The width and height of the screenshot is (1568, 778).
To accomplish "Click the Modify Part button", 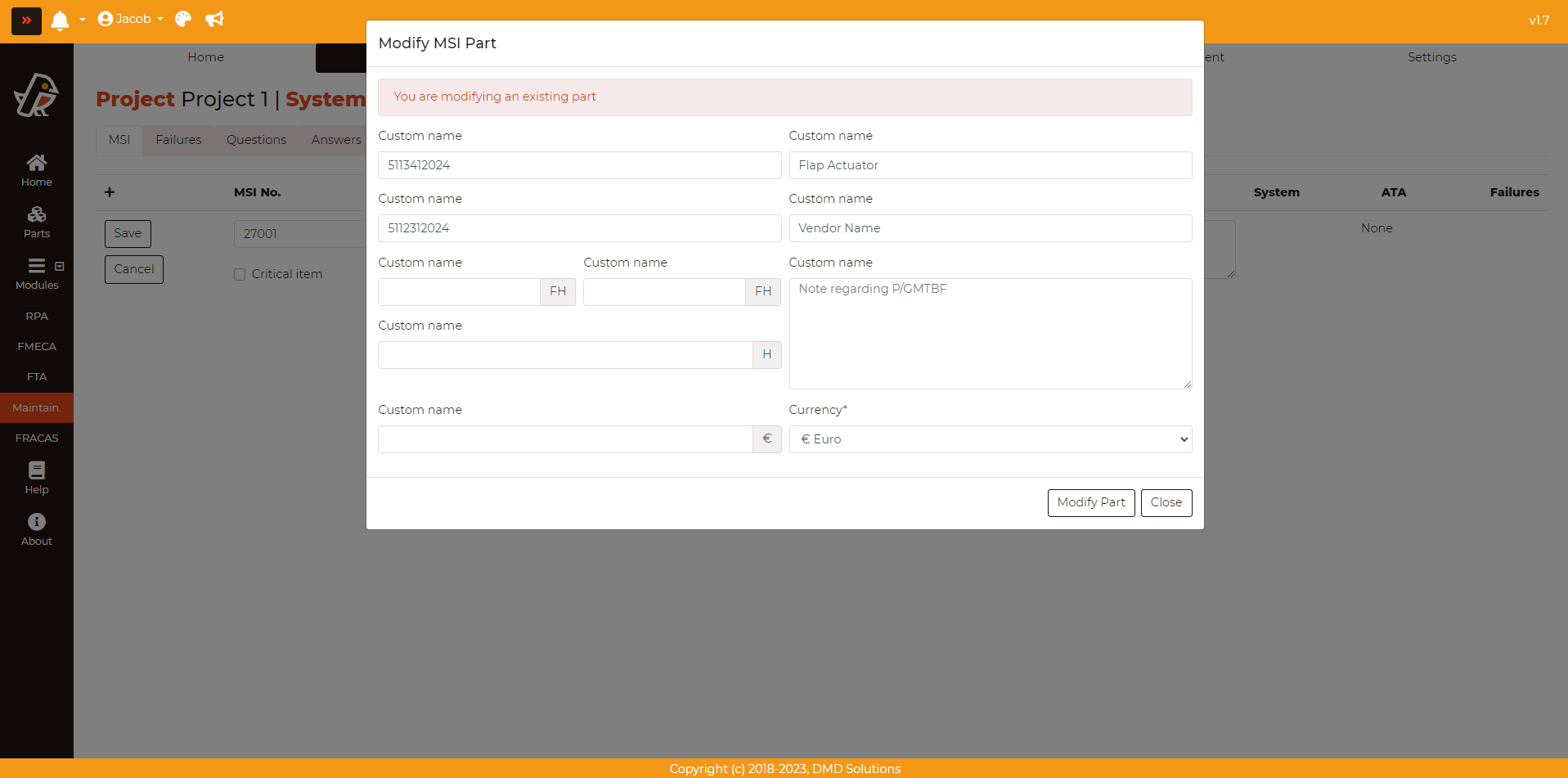I will coord(1090,502).
